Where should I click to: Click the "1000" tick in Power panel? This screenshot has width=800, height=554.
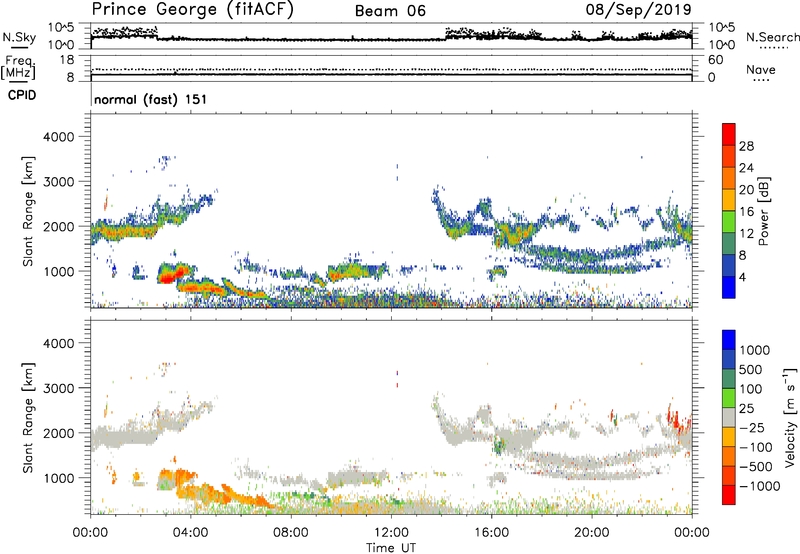[59, 271]
